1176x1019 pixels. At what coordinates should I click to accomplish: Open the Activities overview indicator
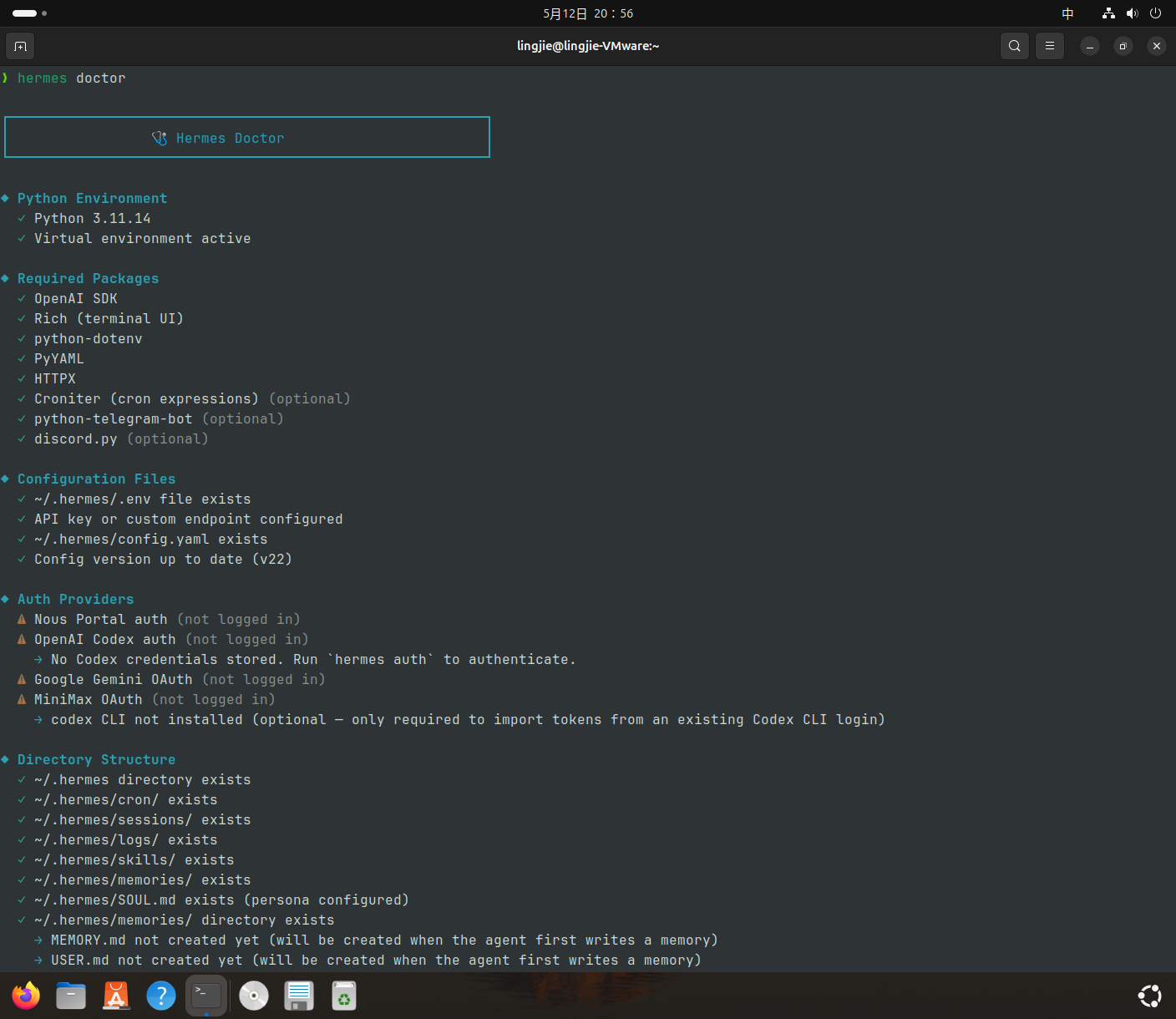tap(29, 13)
